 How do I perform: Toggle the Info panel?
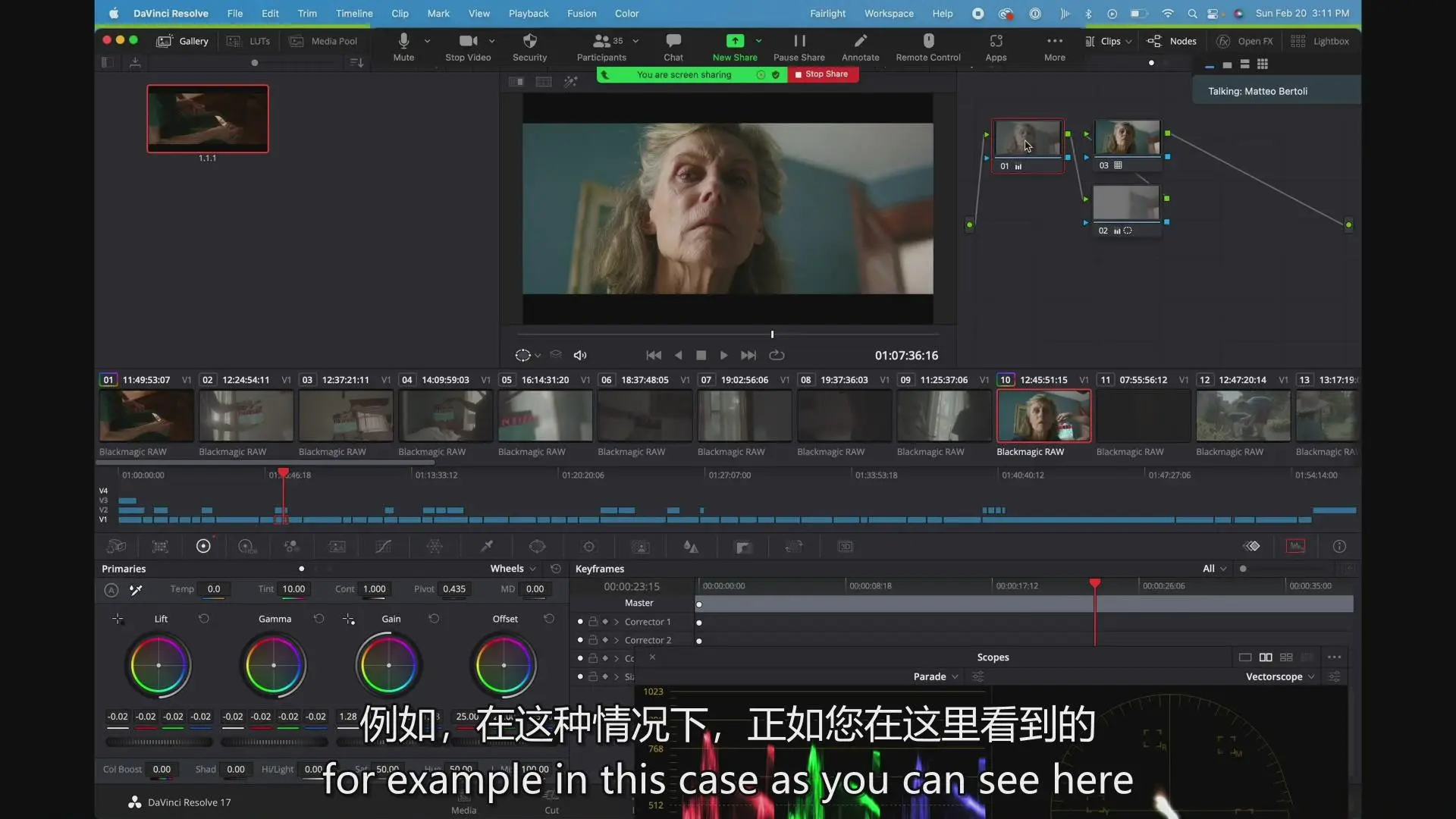(x=1339, y=546)
